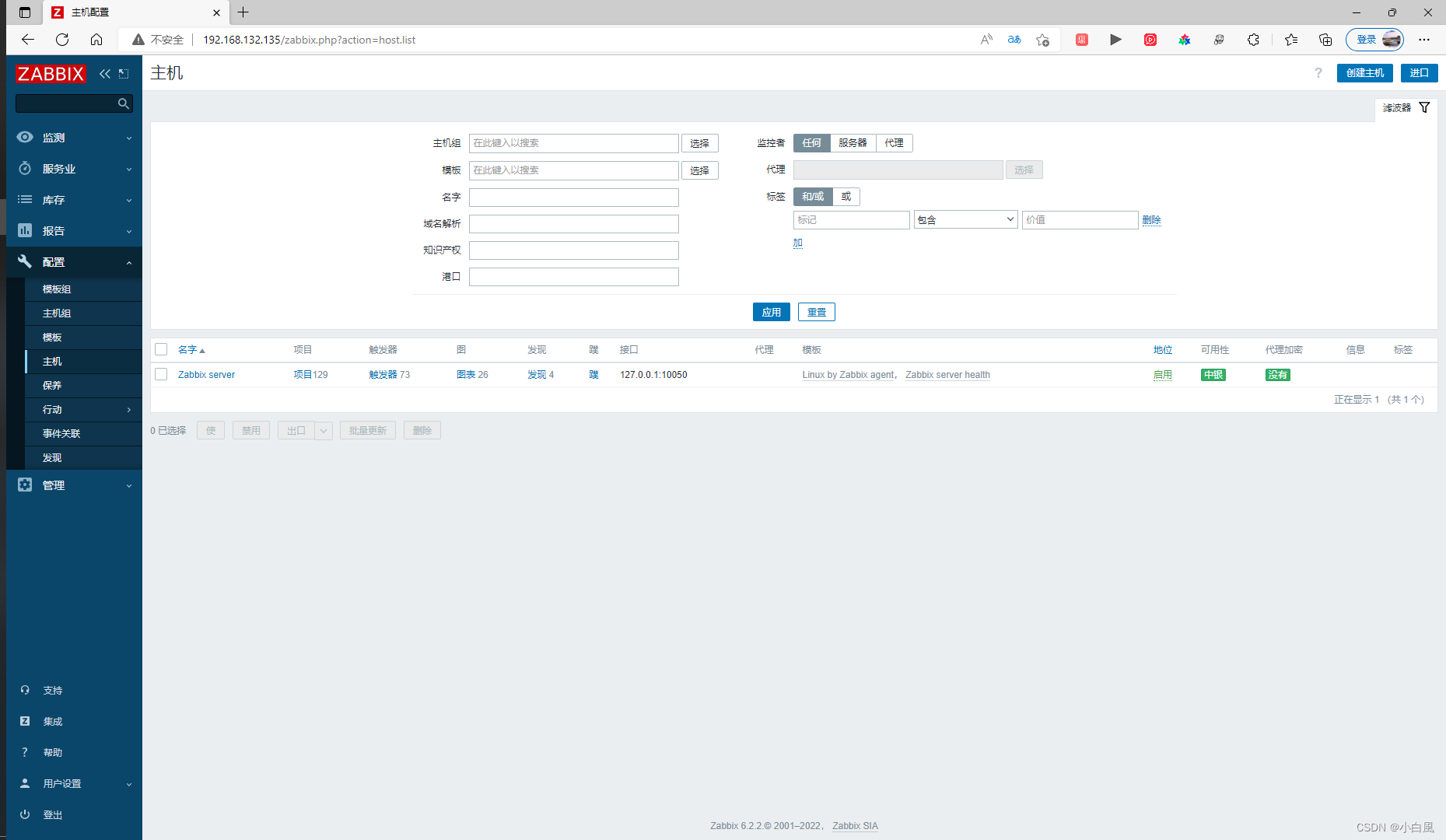Open browser settings ellipsis menu

[x=1424, y=40]
